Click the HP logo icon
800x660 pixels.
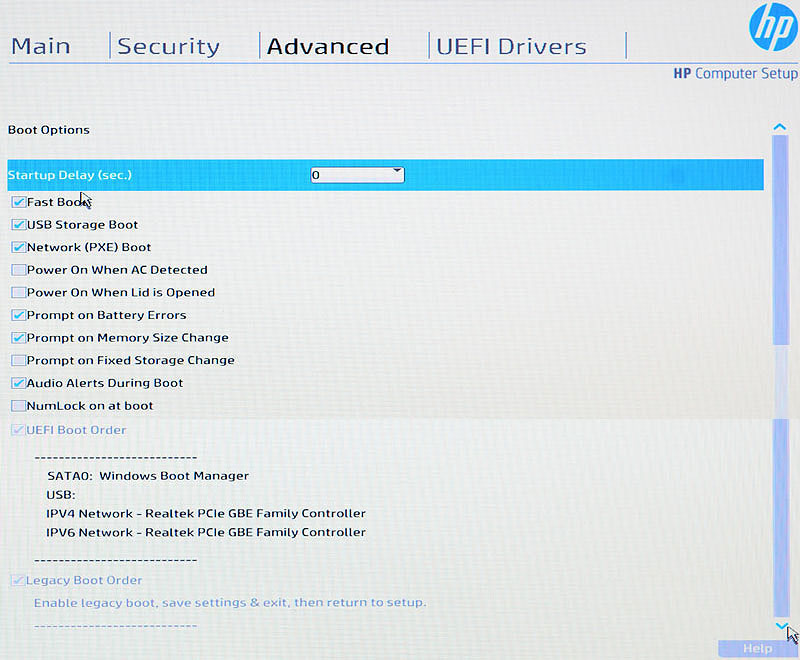tap(773, 27)
